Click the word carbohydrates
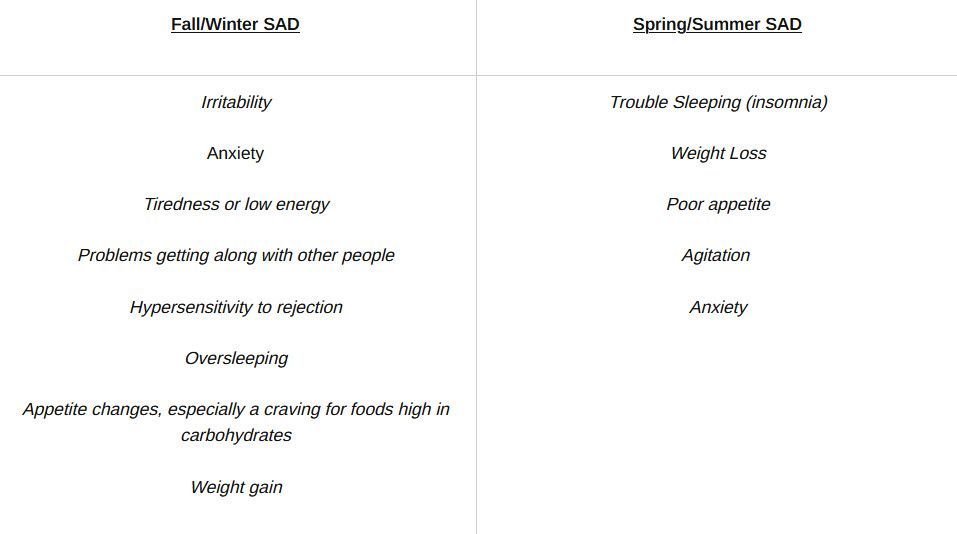This screenshot has width=957, height=534. 236,436
